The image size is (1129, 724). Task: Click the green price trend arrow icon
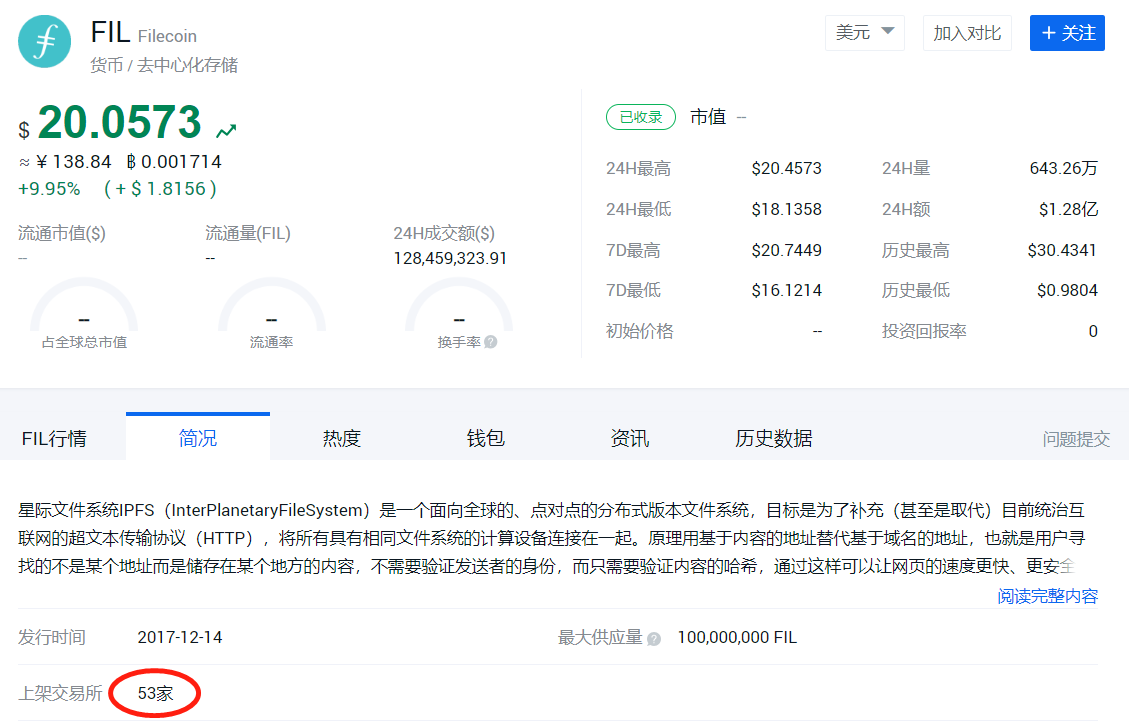click(x=226, y=131)
